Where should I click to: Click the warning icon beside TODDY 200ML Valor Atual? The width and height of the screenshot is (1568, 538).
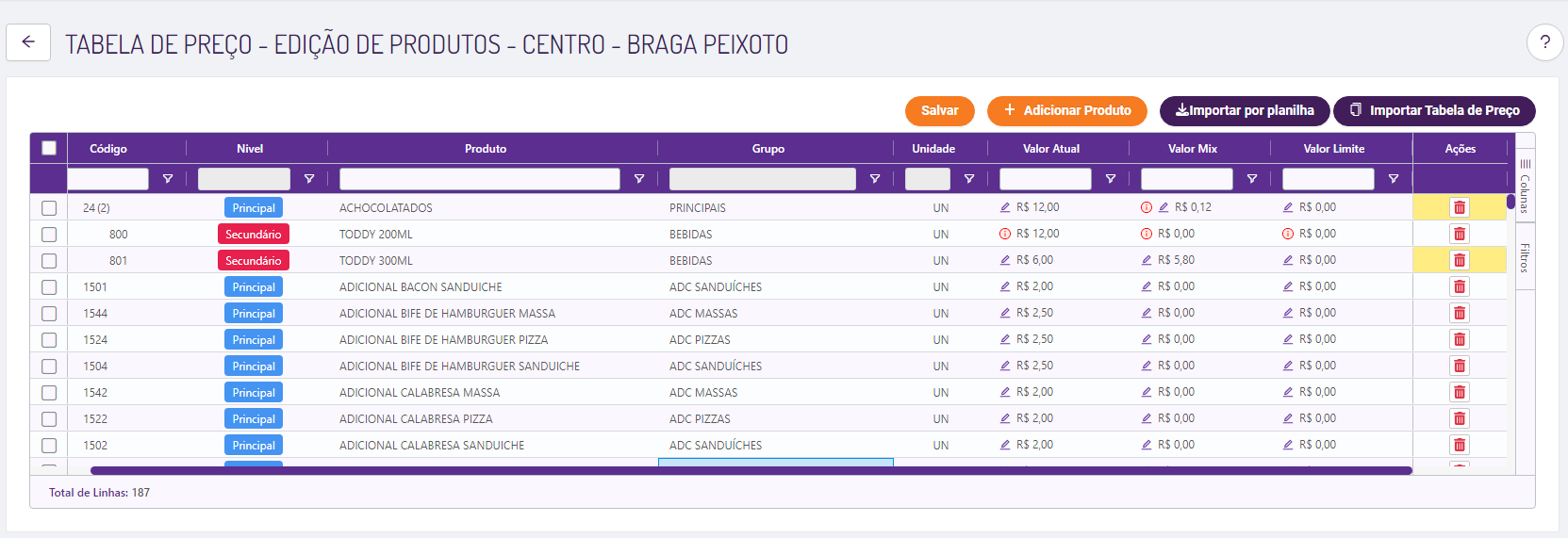pyautogui.click(x=1005, y=234)
